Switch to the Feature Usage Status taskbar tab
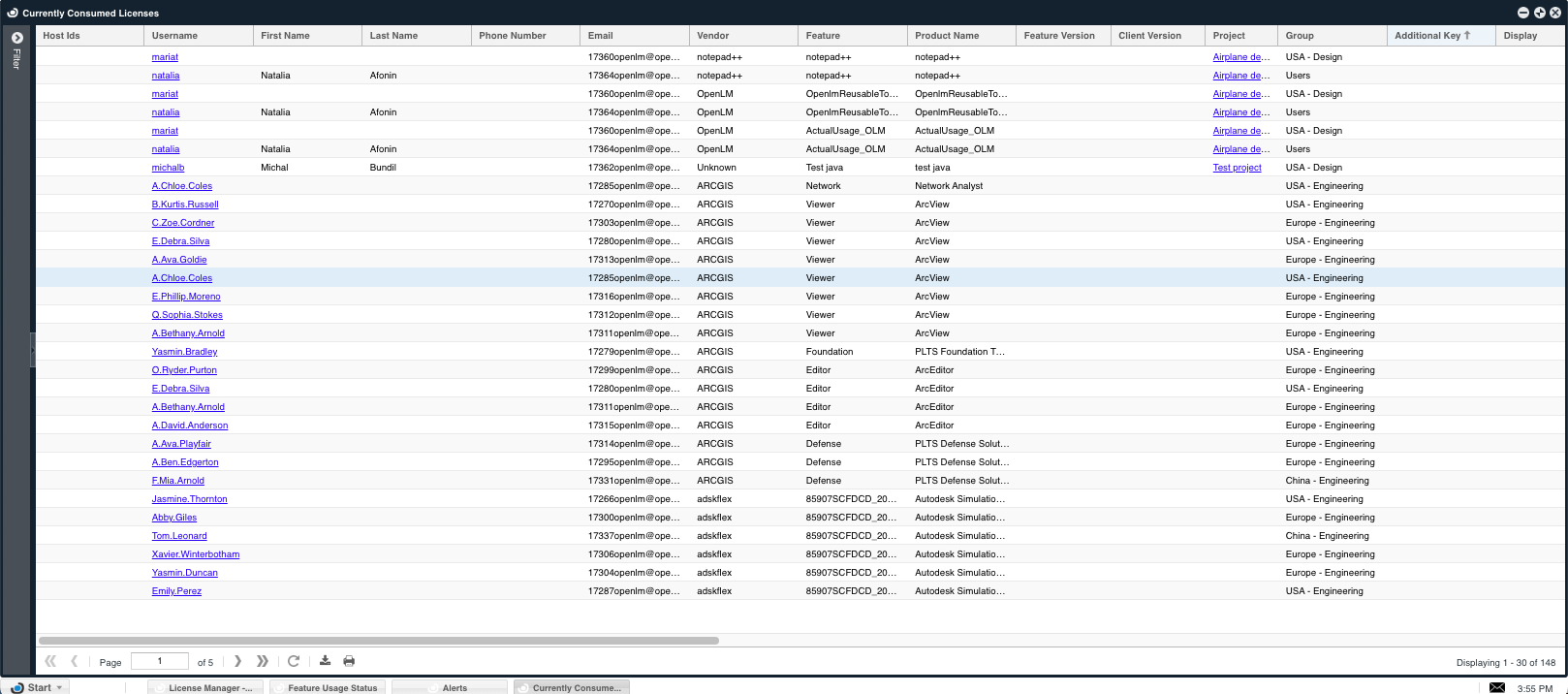The width and height of the screenshot is (1568, 694). pyautogui.click(x=329, y=687)
